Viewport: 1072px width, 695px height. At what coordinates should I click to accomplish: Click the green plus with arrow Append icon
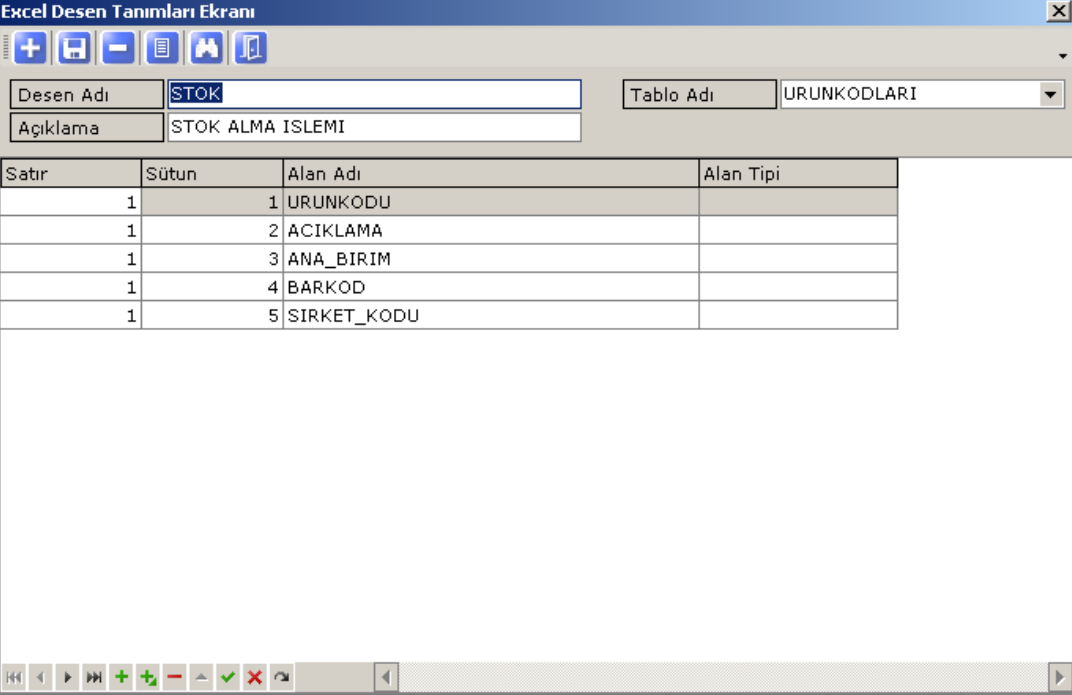pos(148,677)
